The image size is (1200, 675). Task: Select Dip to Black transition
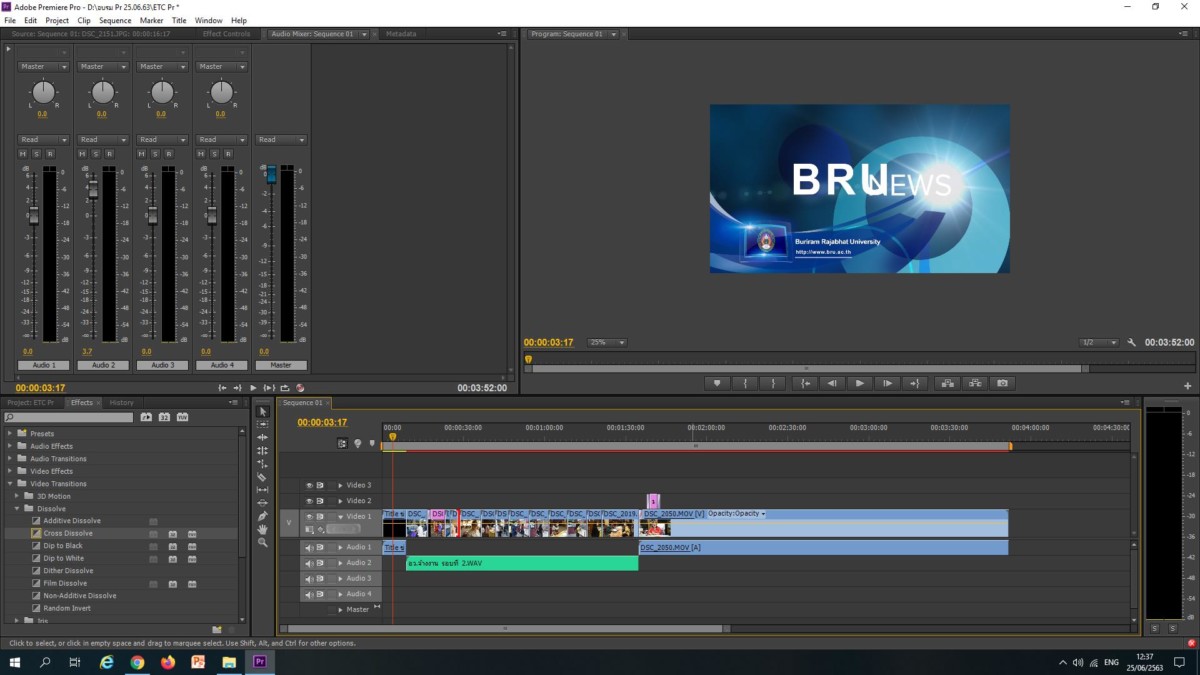63,546
